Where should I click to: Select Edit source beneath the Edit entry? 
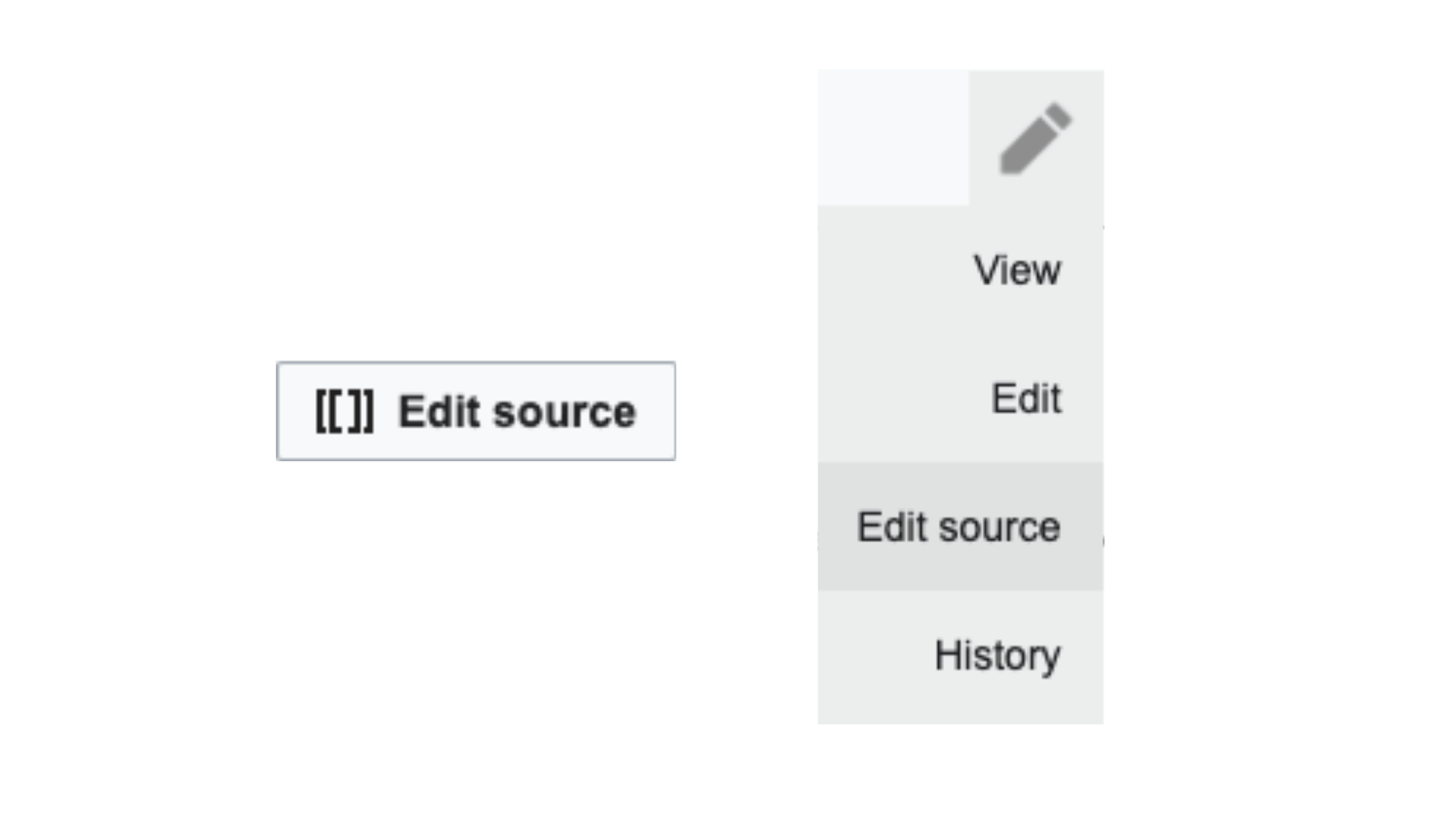point(959,527)
